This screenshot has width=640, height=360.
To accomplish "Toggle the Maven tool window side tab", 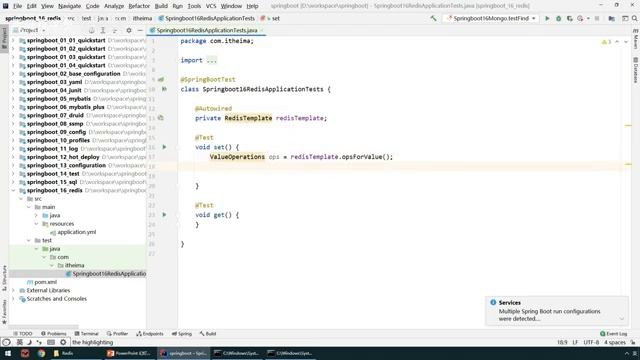I will (636, 39).
